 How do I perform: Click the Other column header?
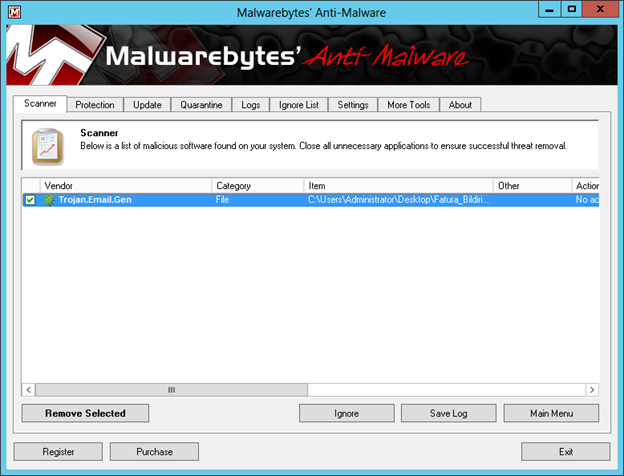[x=532, y=186]
